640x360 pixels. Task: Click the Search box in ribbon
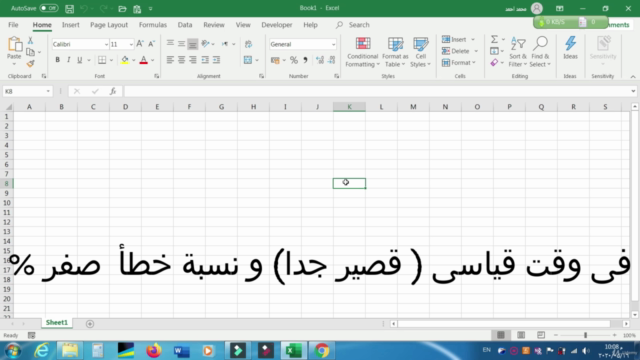[x=353, y=25]
